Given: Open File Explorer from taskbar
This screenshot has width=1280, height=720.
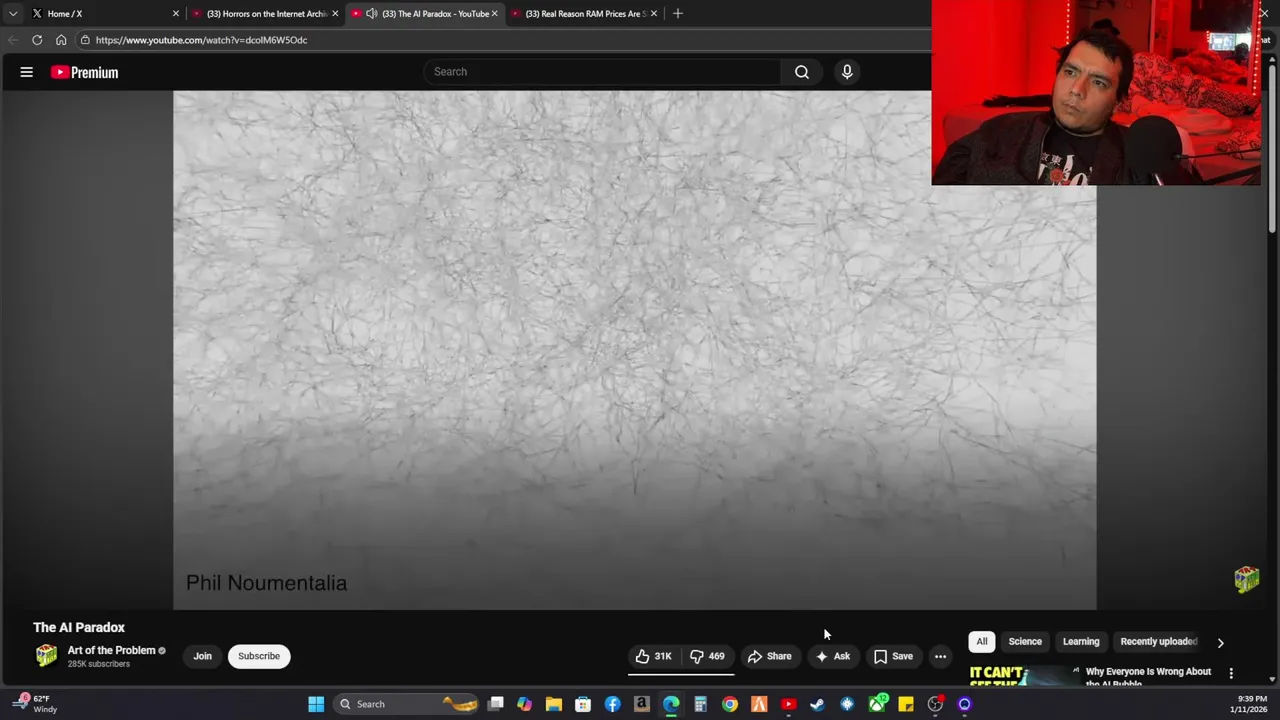Looking at the screenshot, I should [x=554, y=704].
